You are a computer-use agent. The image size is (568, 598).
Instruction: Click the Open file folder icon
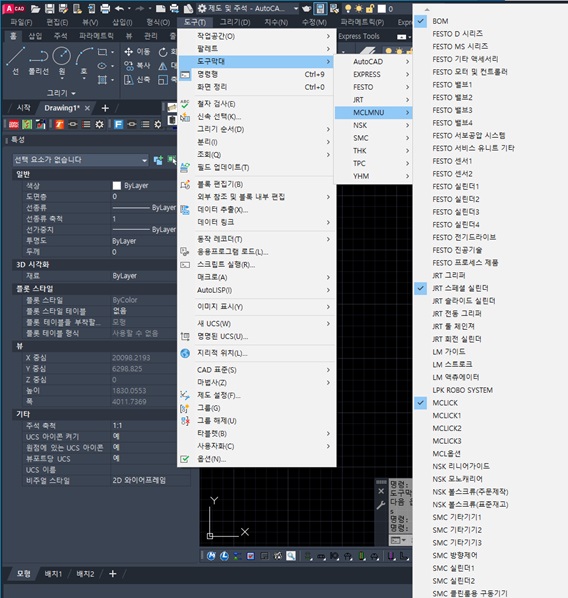[35, 8]
